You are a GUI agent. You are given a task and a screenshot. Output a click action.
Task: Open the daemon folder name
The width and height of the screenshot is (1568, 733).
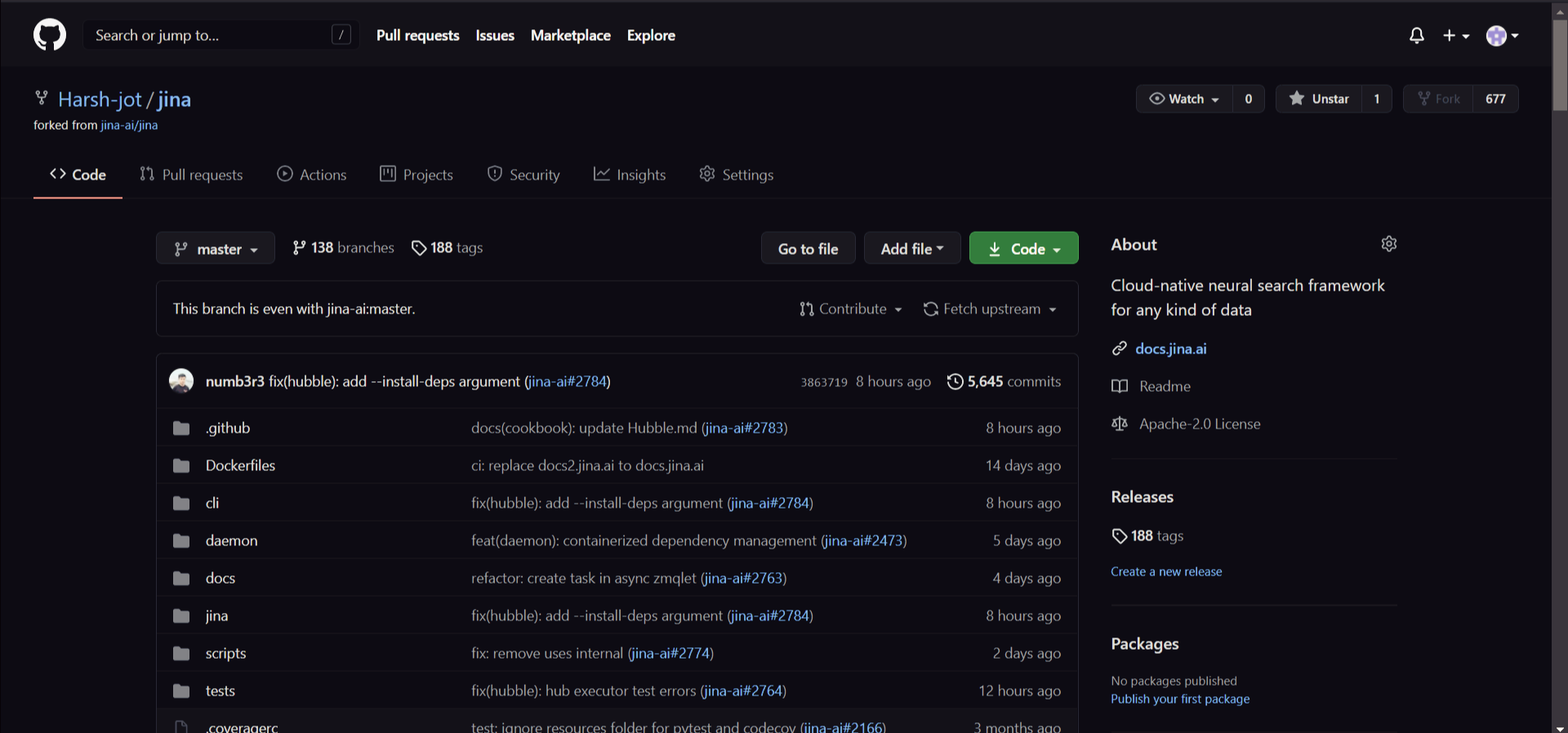point(231,540)
